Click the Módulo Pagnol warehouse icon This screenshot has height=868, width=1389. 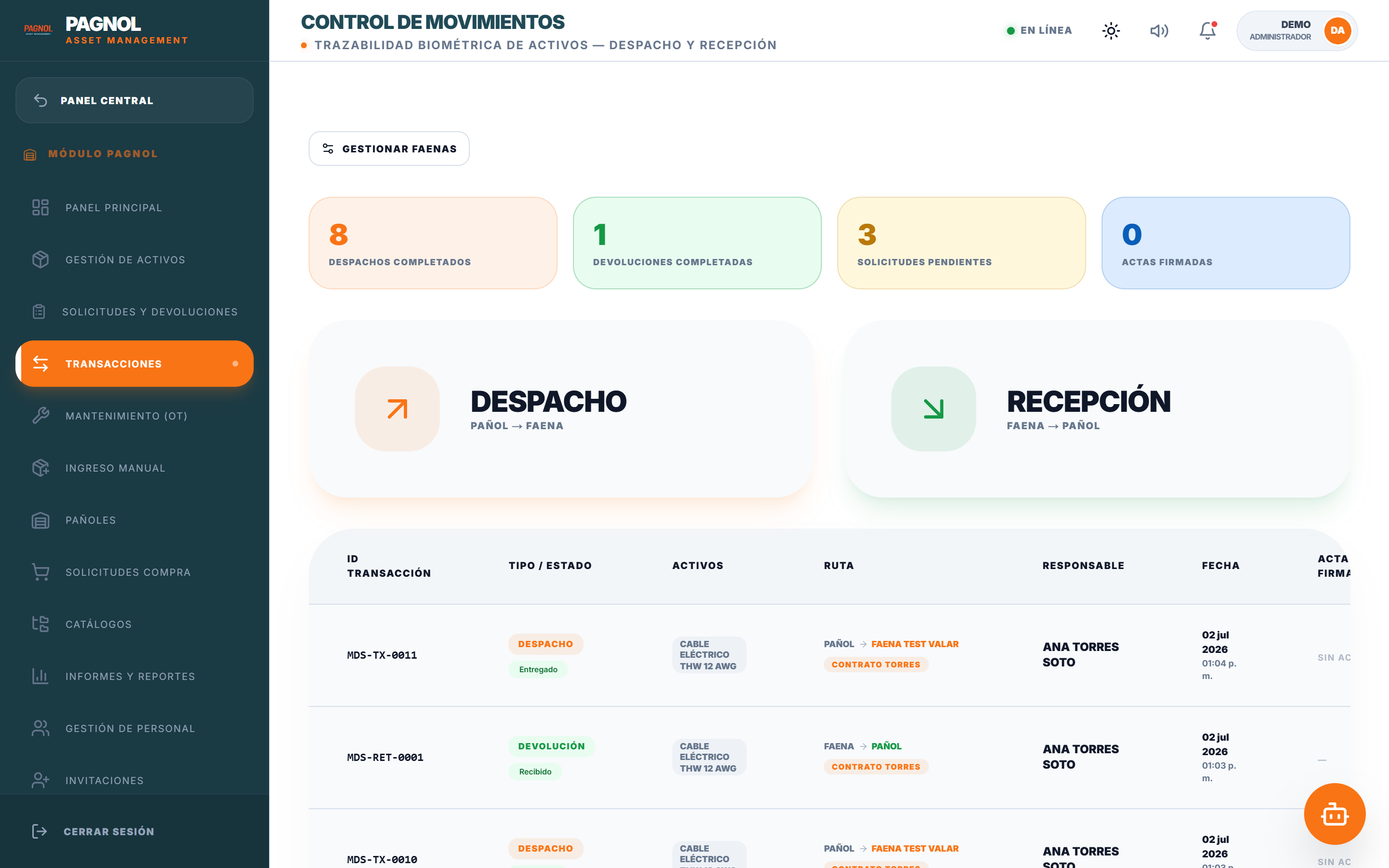point(30,154)
